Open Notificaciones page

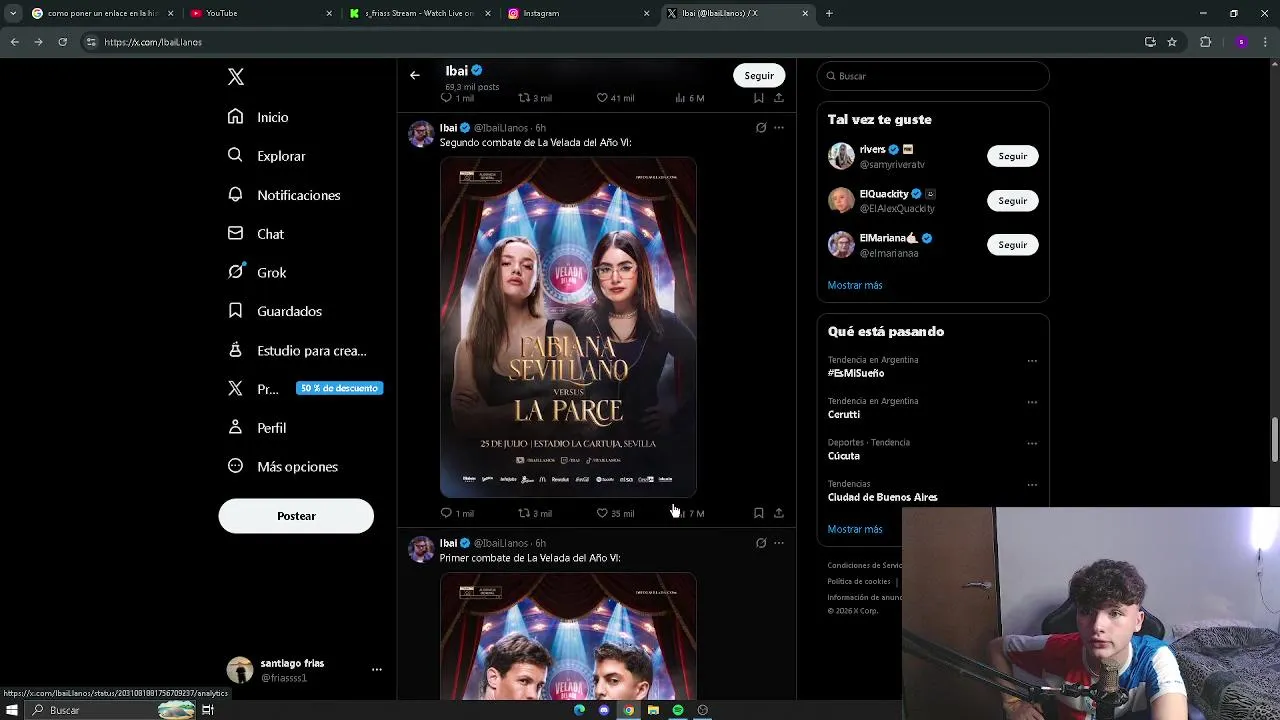coord(284,195)
